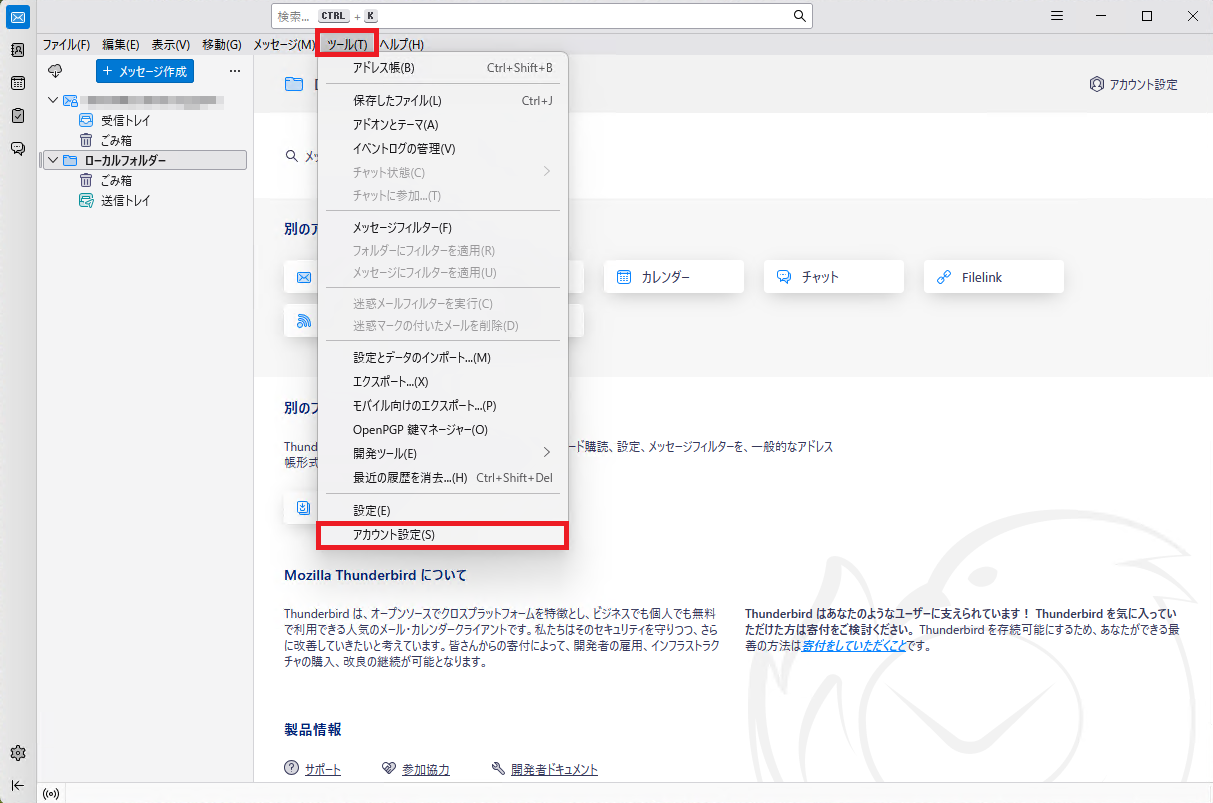Choose モバイル向けのエクスポート...(P) entry
This screenshot has width=1213, height=803.
(x=443, y=406)
